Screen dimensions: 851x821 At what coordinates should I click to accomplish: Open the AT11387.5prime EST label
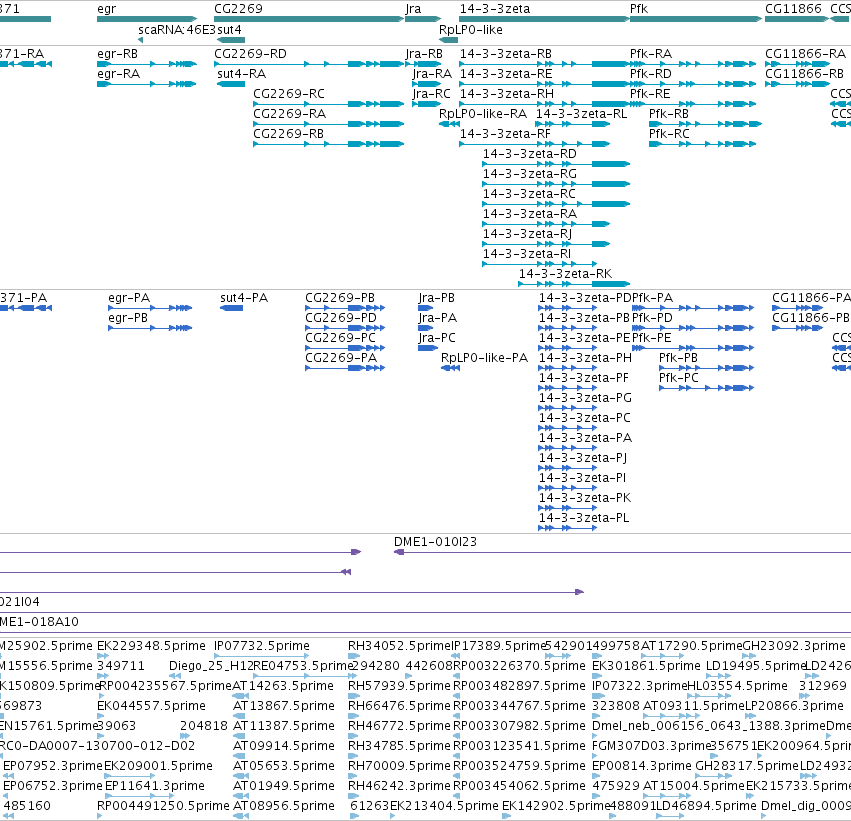[x=284, y=727]
